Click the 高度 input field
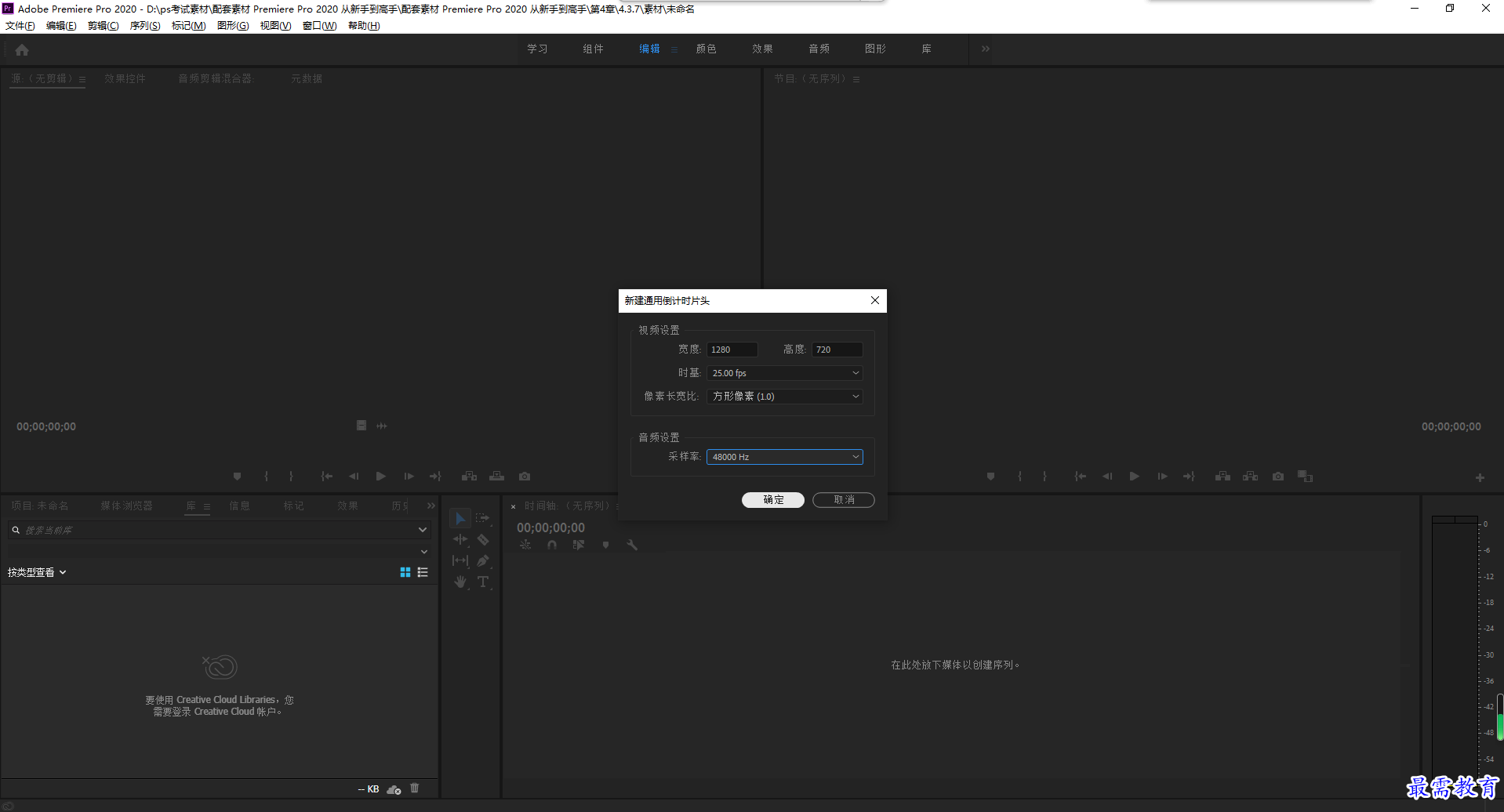 coord(837,350)
